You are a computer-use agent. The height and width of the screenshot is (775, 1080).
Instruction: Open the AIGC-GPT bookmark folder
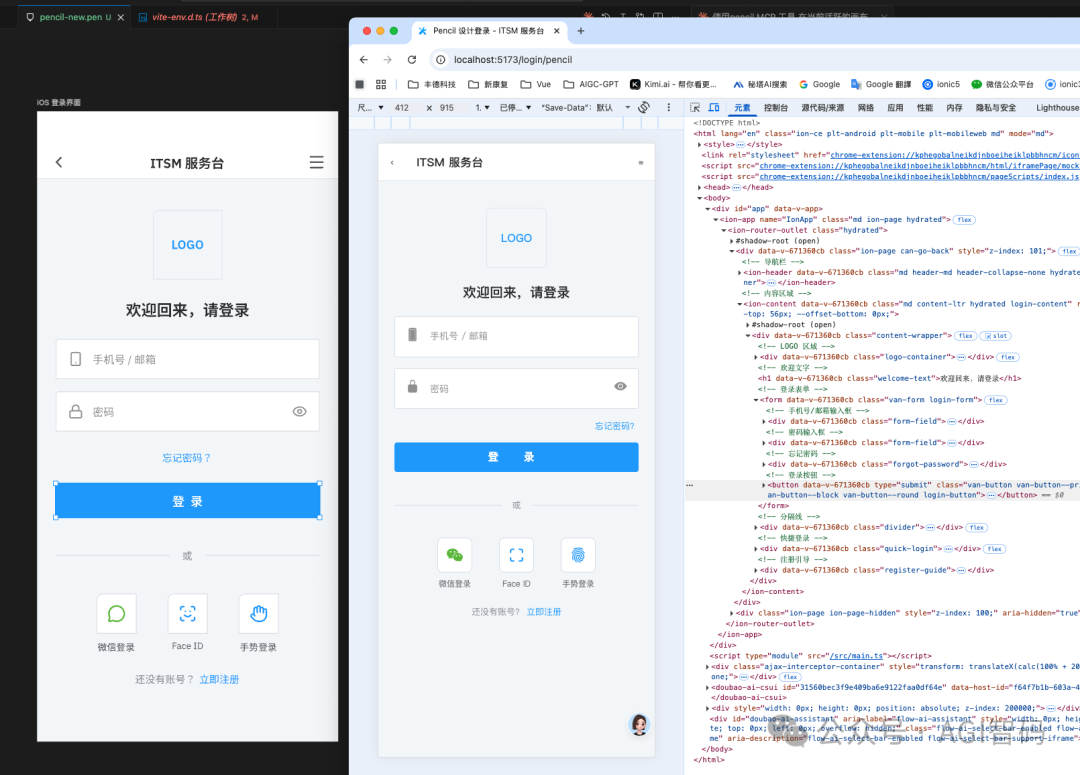(591, 84)
